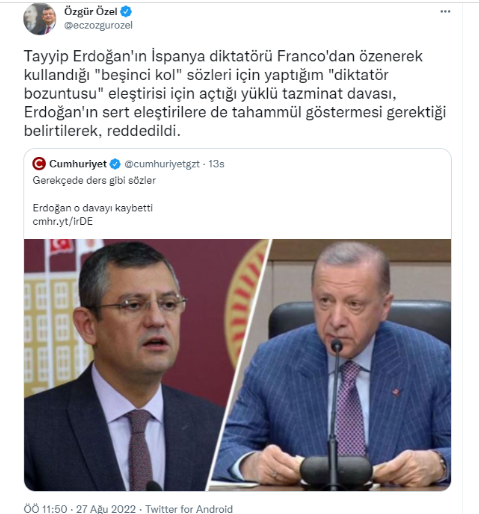Click the Cumhuriyet account name
The height and width of the screenshot is (514, 479).
[78, 164]
